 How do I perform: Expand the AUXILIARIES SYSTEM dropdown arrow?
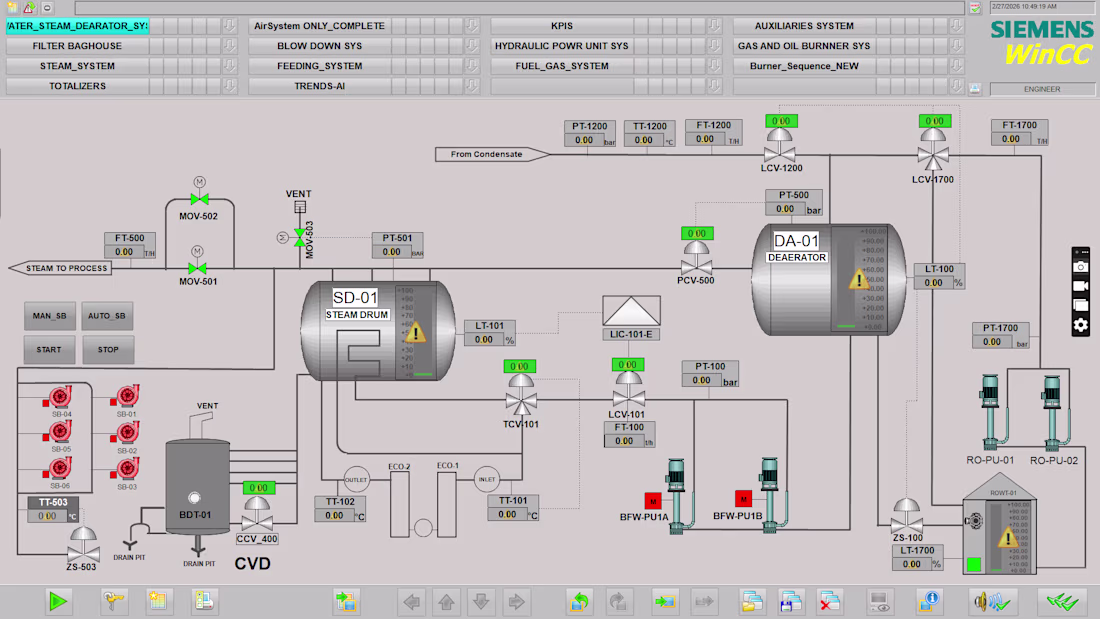(x=957, y=26)
